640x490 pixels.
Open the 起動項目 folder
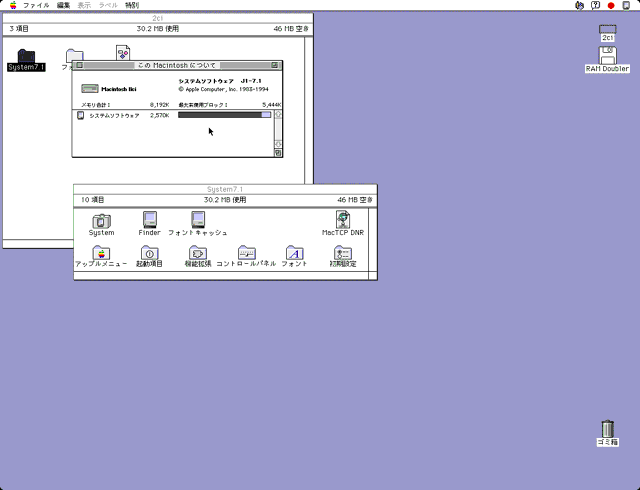tap(149, 253)
